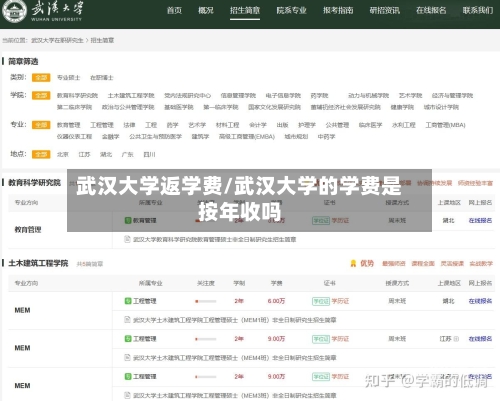
Task: Filter 学院 by 艺术学院
Action: [x=410, y=96]
